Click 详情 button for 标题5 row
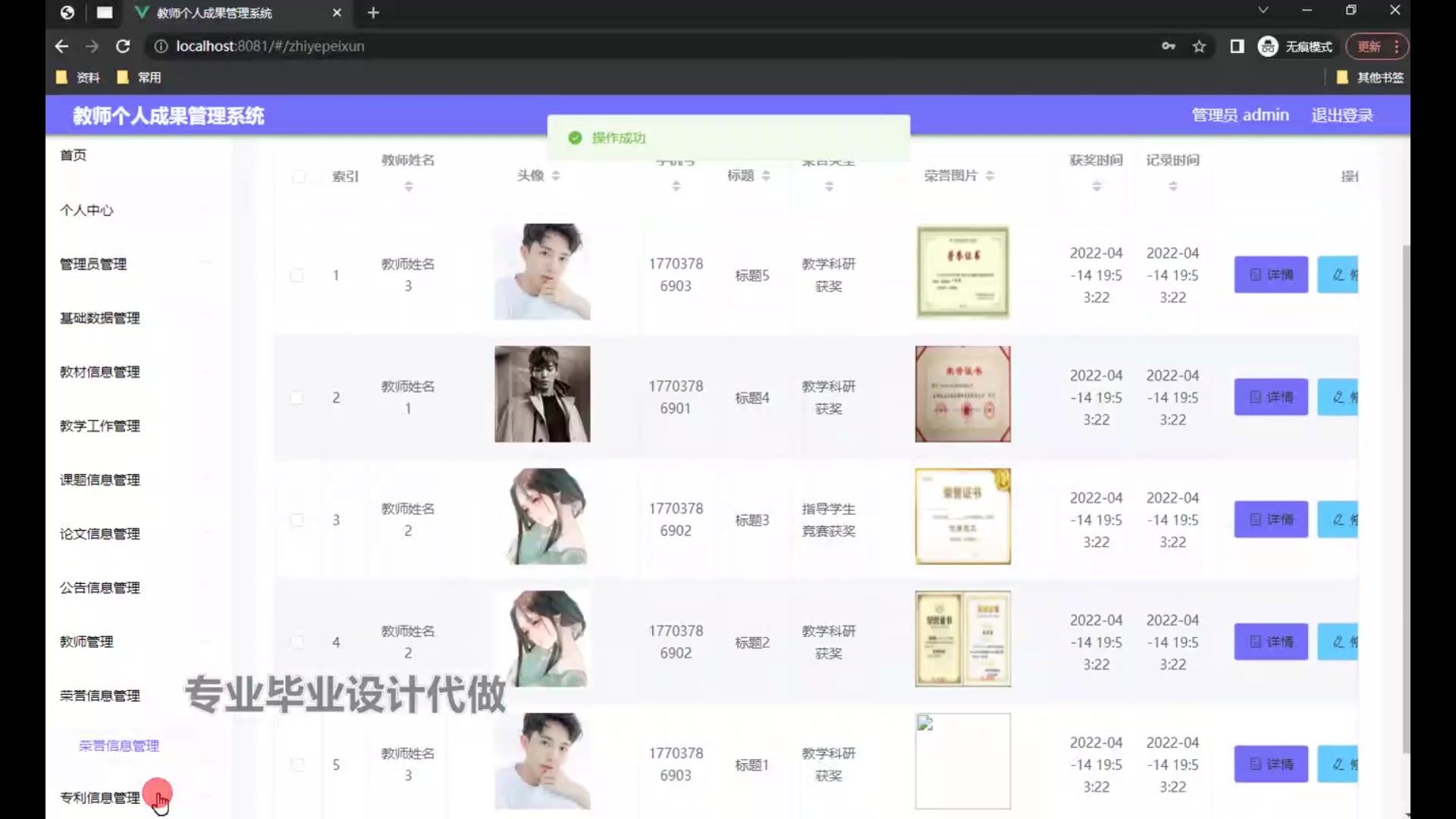Image resolution: width=1456 pixels, height=819 pixels. [x=1270, y=275]
